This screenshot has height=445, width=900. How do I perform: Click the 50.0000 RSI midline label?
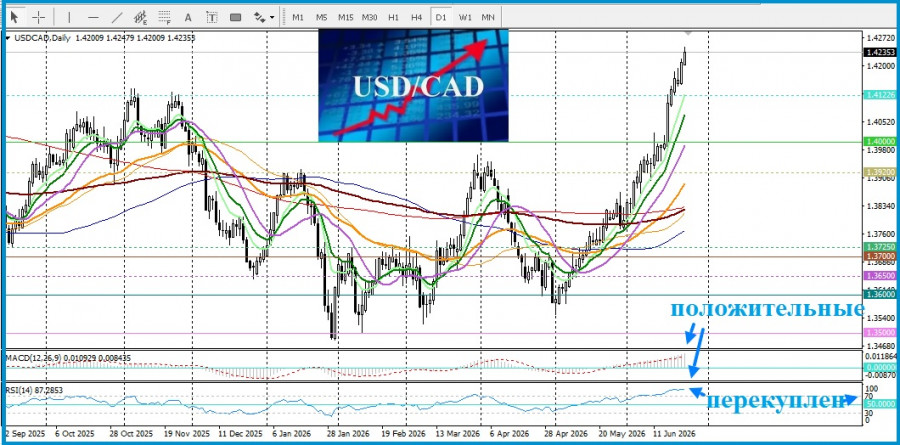point(880,404)
